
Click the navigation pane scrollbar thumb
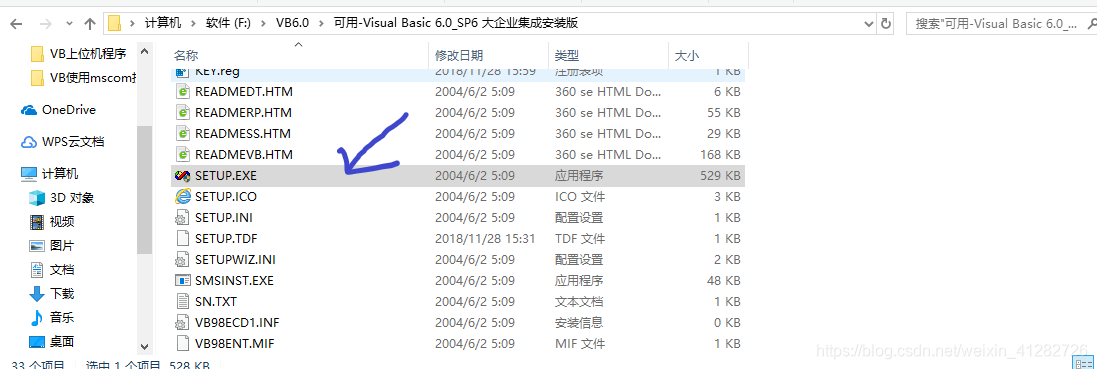[x=144, y=190]
